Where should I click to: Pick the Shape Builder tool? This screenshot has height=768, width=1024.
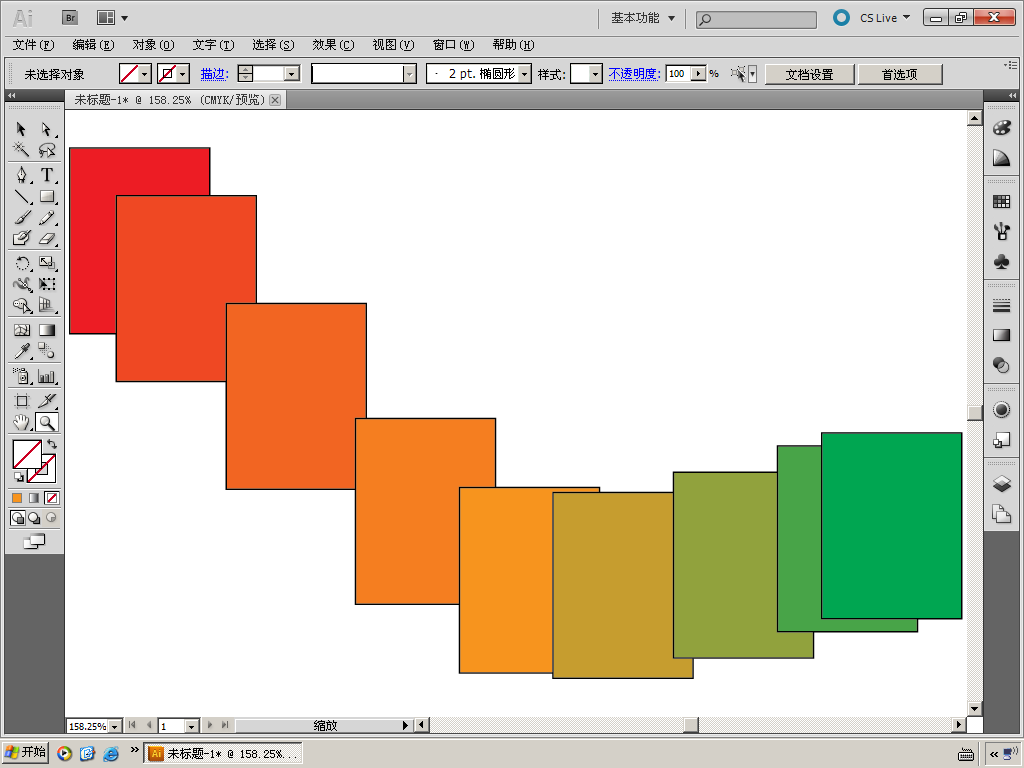(22, 305)
